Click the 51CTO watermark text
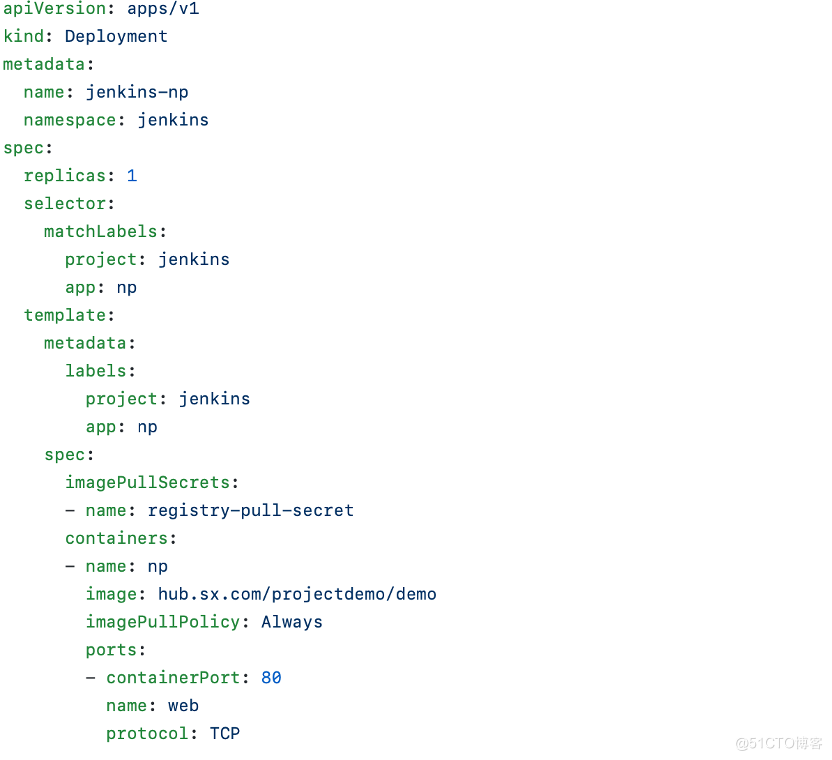 [778, 743]
